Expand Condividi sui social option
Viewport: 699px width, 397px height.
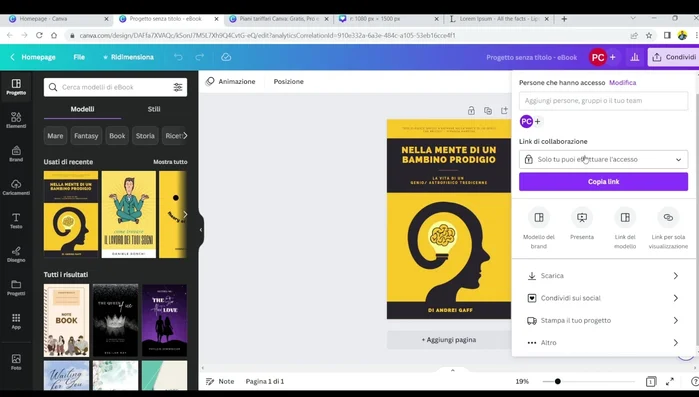603,298
